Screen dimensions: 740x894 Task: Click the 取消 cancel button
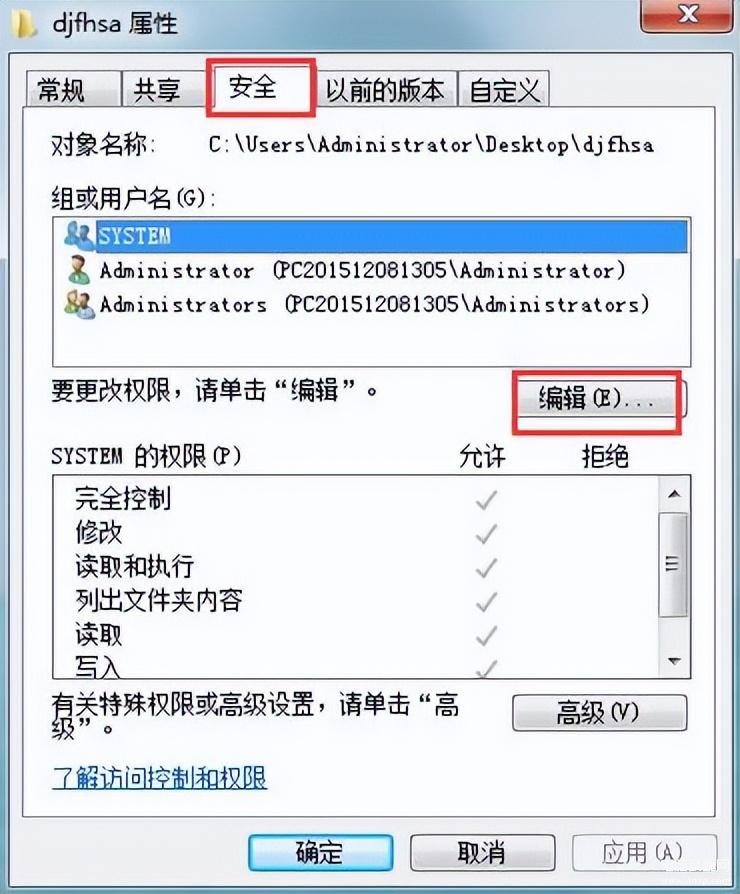(x=482, y=852)
